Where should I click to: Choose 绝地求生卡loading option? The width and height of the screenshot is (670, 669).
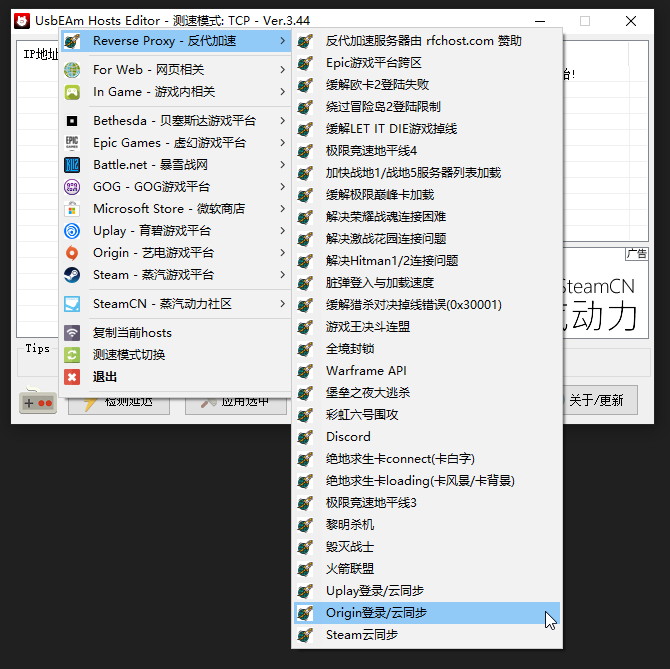(427, 481)
